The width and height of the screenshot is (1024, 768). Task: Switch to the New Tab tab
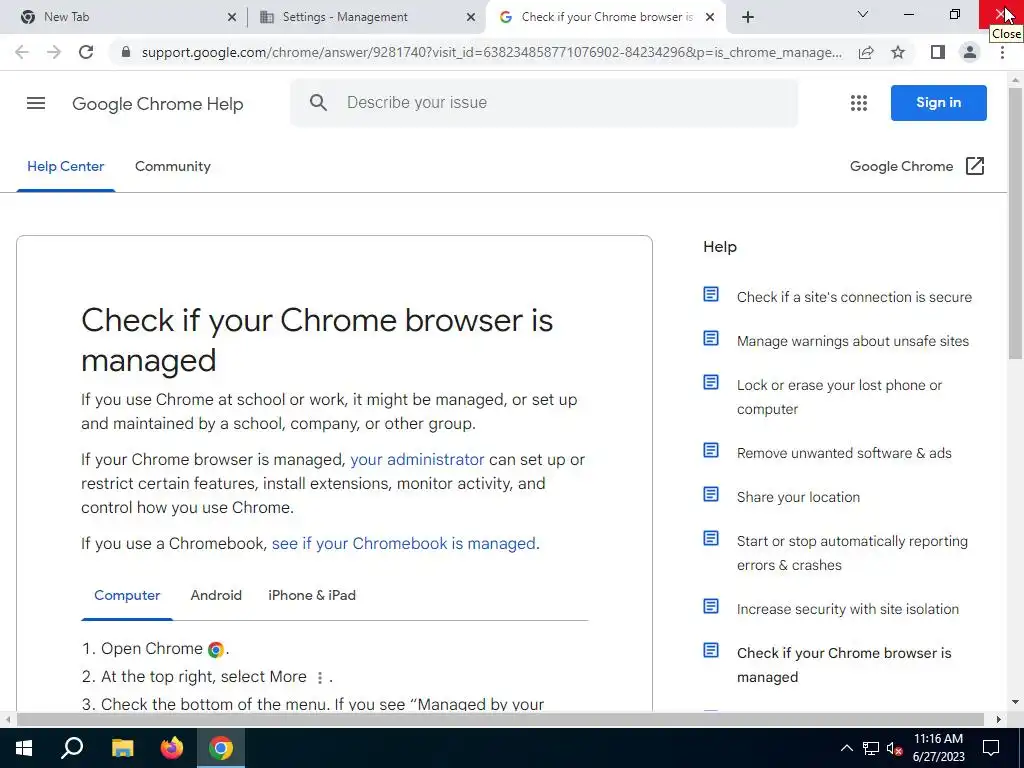point(129,17)
